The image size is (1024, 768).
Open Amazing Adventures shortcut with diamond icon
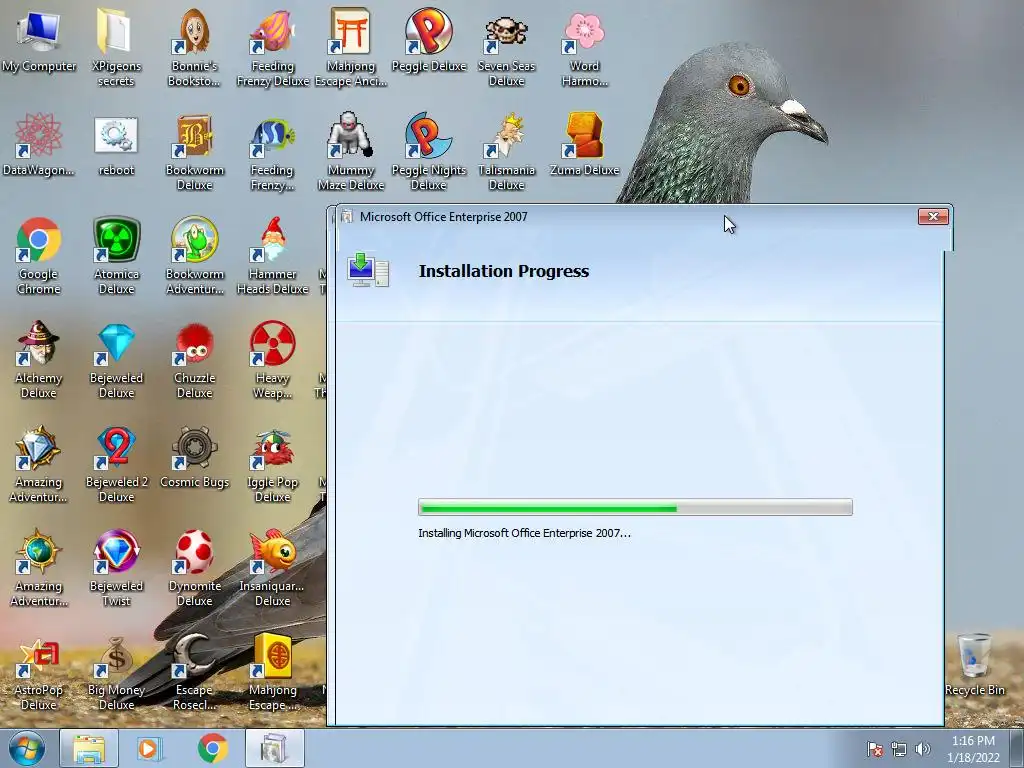tap(39, 464)
